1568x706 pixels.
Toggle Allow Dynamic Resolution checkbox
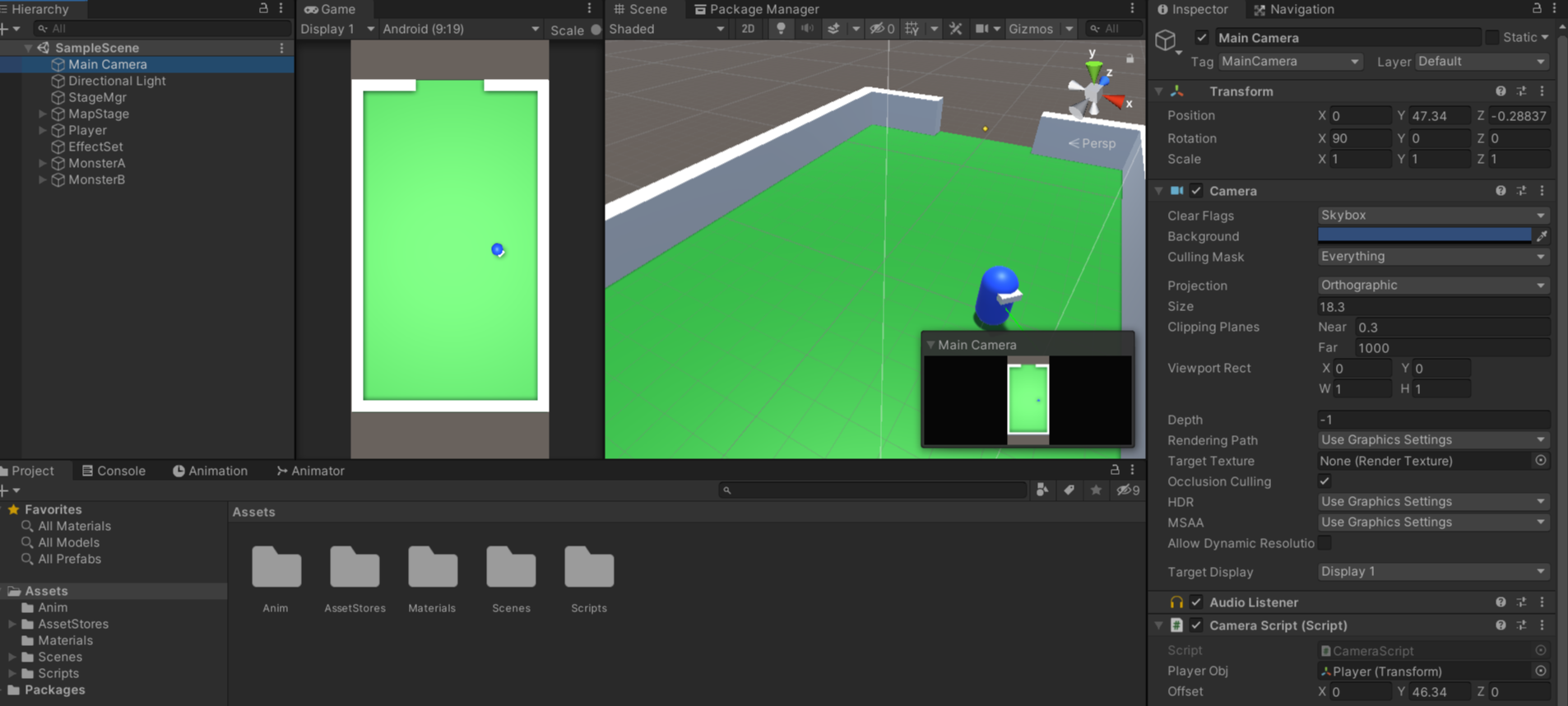tap(1324, 543)
